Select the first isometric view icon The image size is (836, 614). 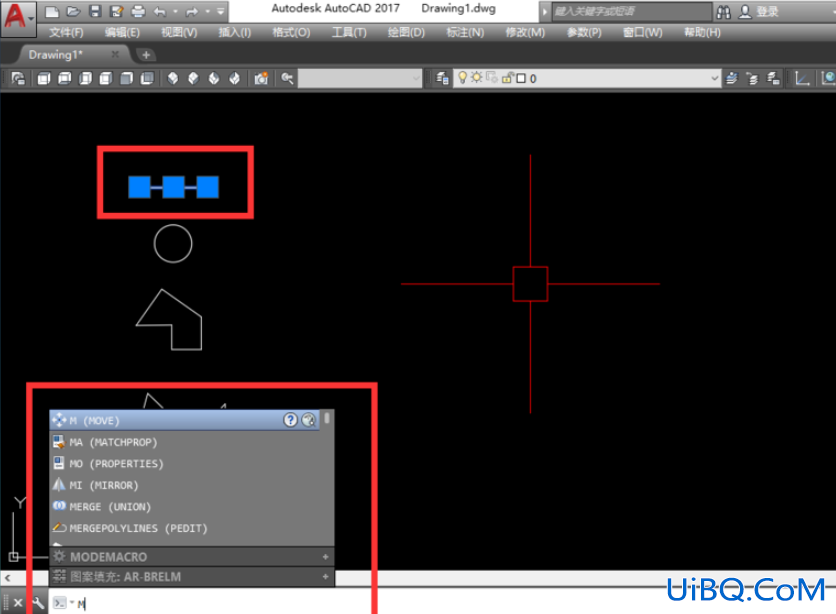[x=173, y=78]
